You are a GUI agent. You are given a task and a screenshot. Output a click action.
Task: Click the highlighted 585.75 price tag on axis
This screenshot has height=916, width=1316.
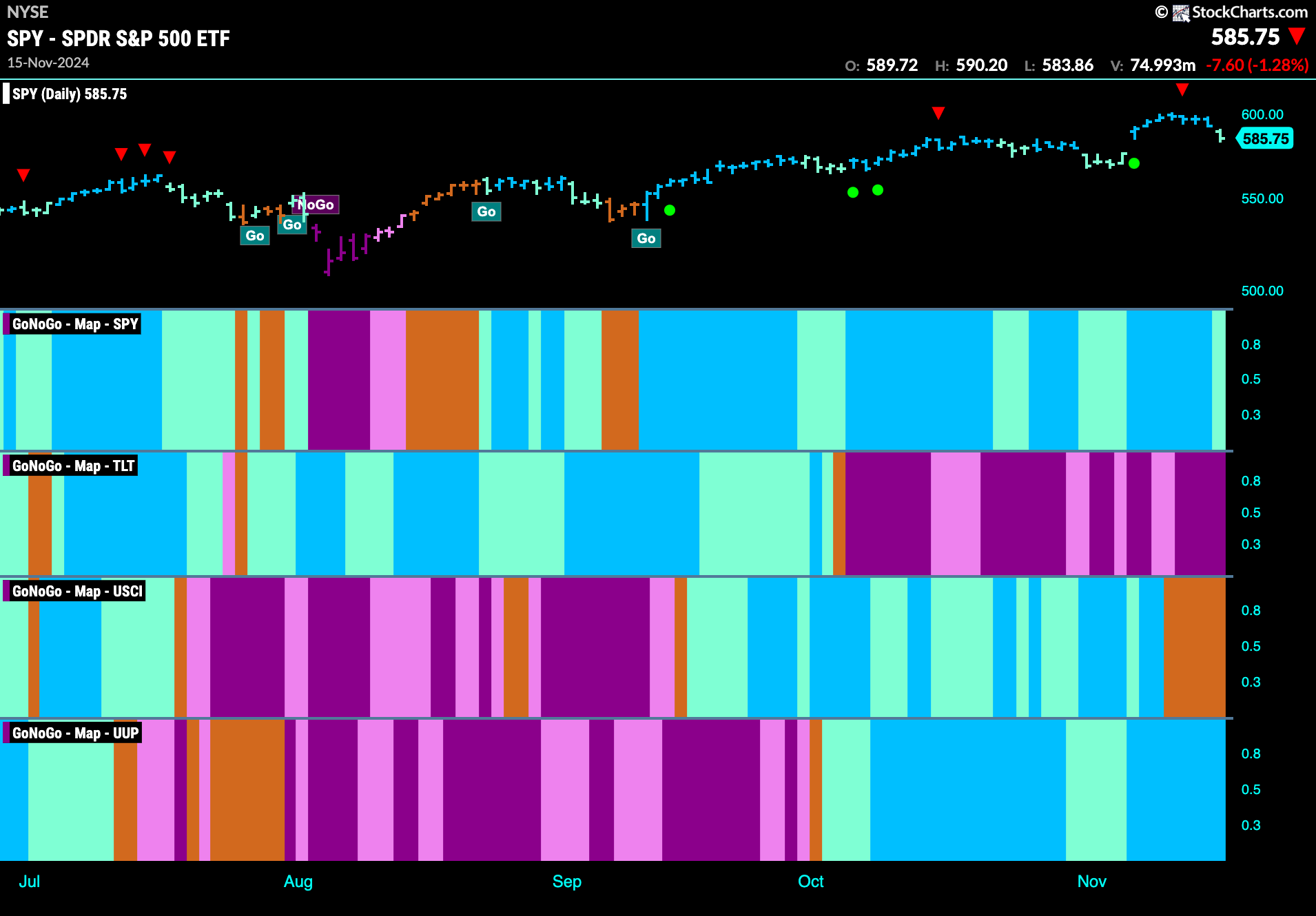tap(1265, 138)
